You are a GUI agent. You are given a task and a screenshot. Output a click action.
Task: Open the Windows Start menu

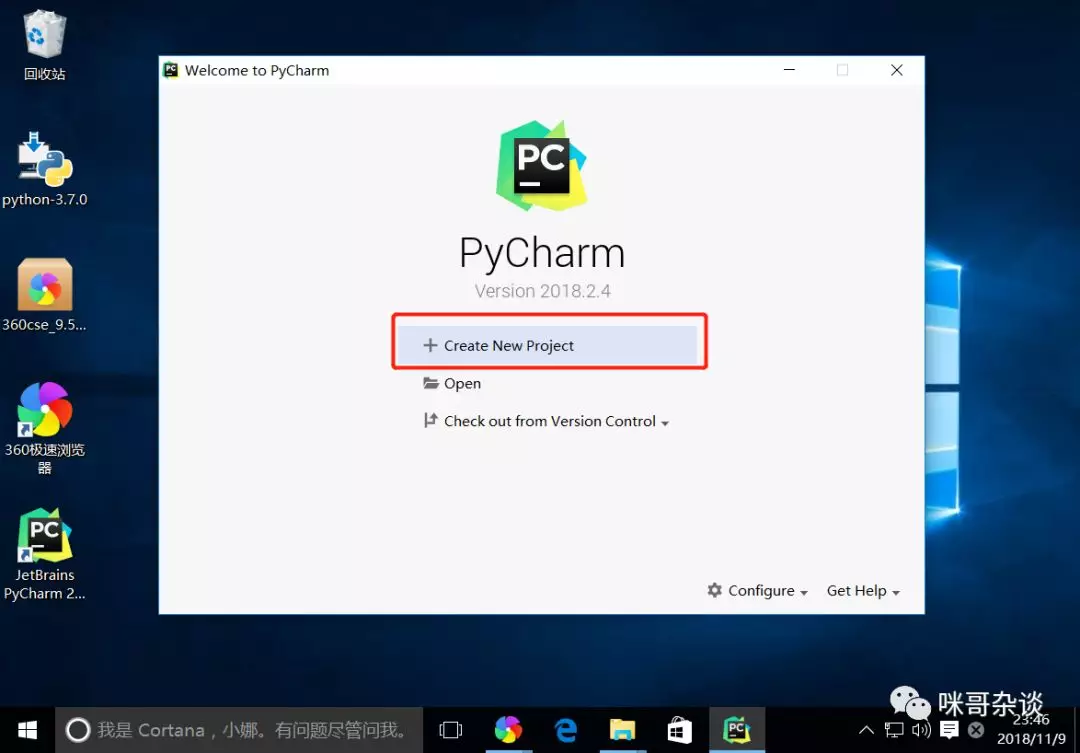coord(28,730)
